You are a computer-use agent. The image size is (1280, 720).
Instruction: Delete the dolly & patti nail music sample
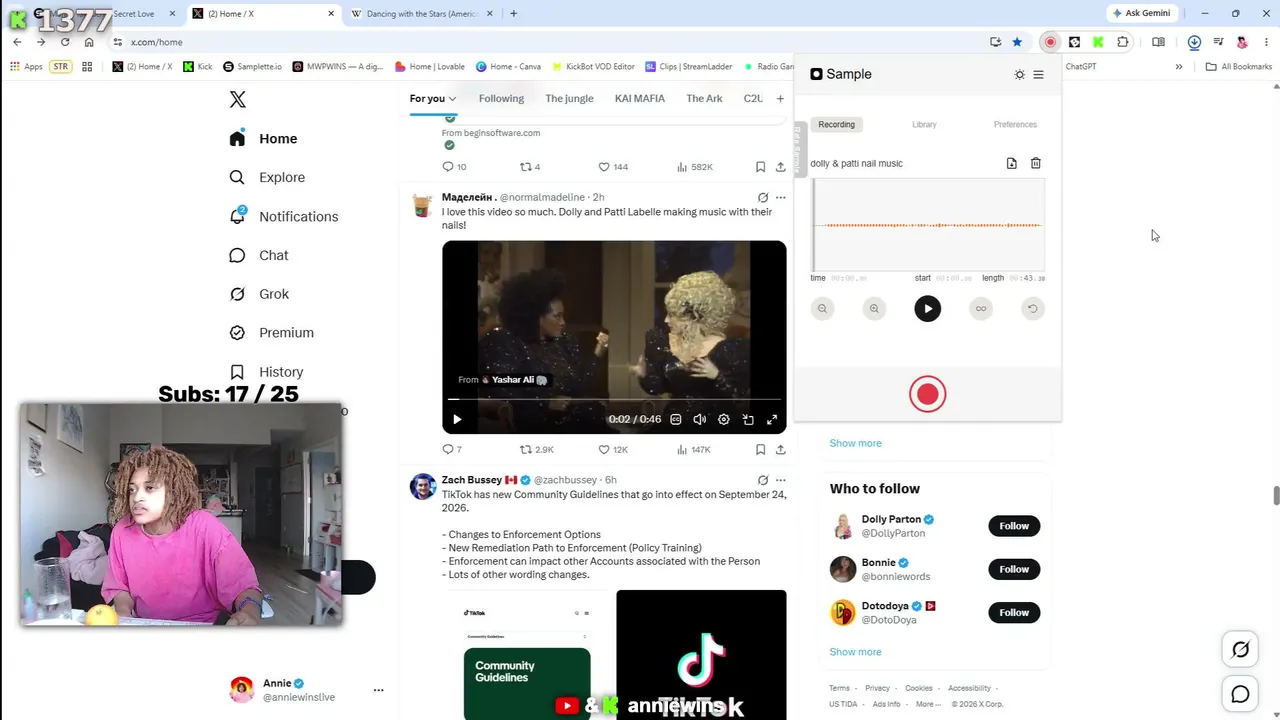[1036, 163]
